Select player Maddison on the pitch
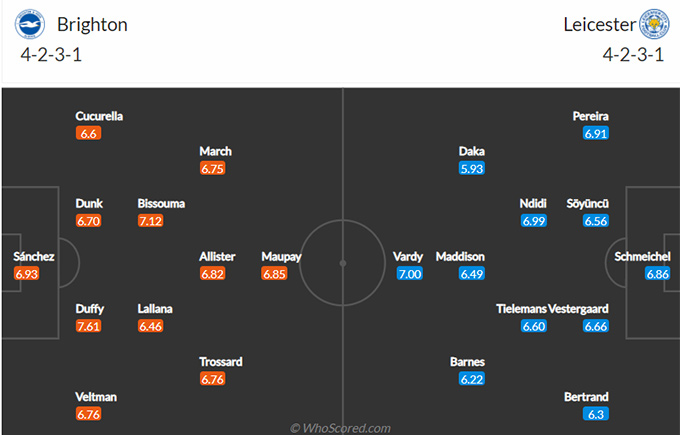 (x=460, y=256)
